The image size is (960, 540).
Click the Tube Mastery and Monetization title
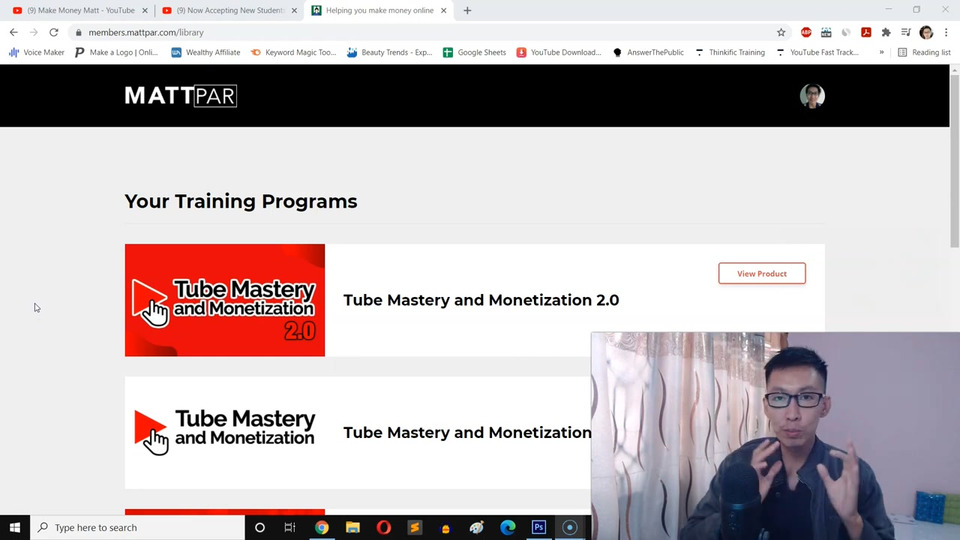467,432
